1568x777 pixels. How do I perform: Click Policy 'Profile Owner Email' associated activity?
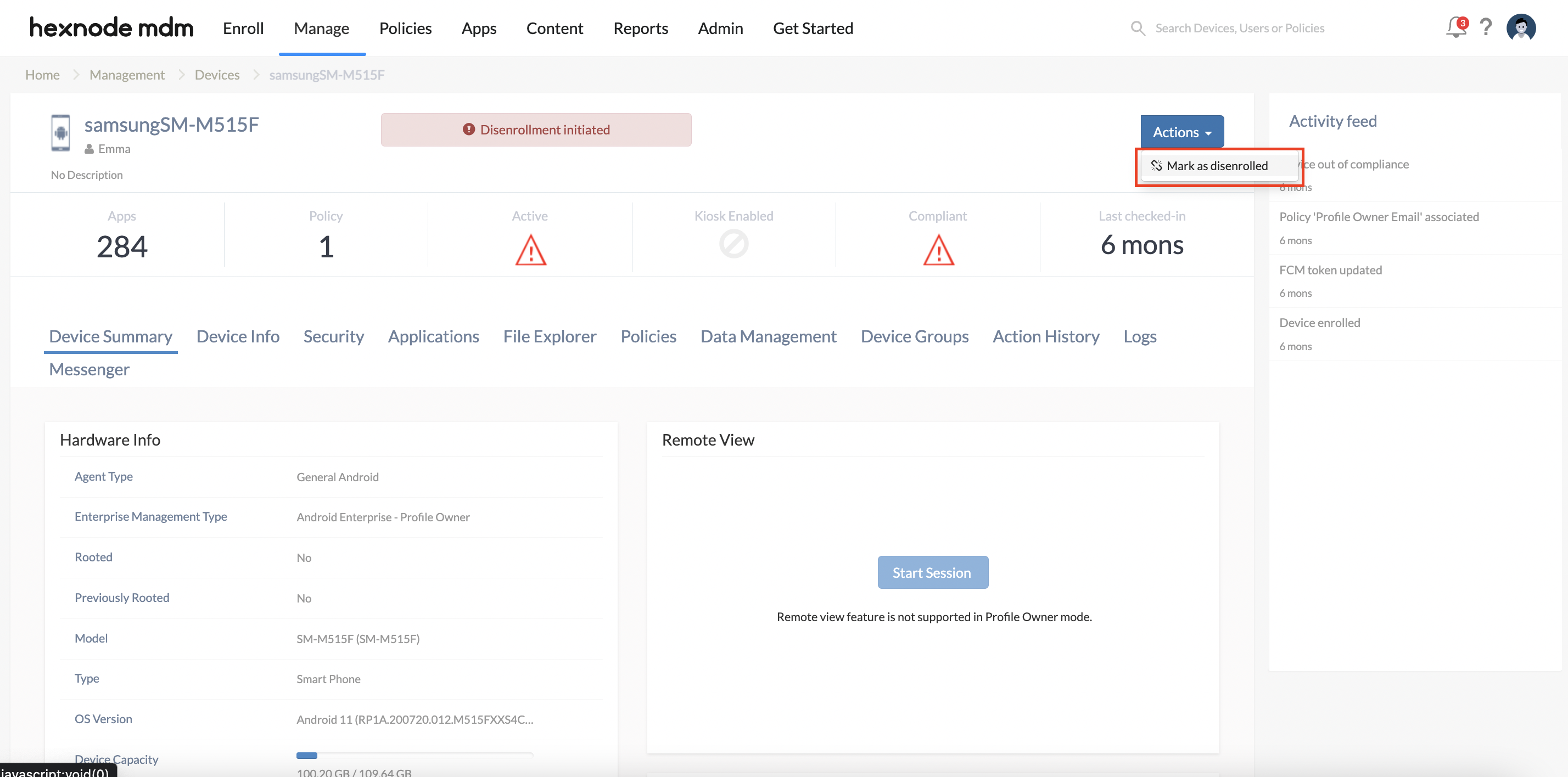1379,217
